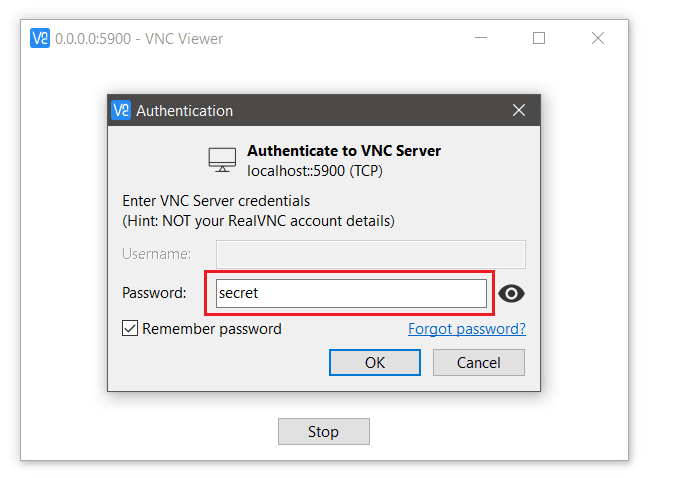Focus the Password input field
The image size is (674, 478).
[x=351, y=293]
